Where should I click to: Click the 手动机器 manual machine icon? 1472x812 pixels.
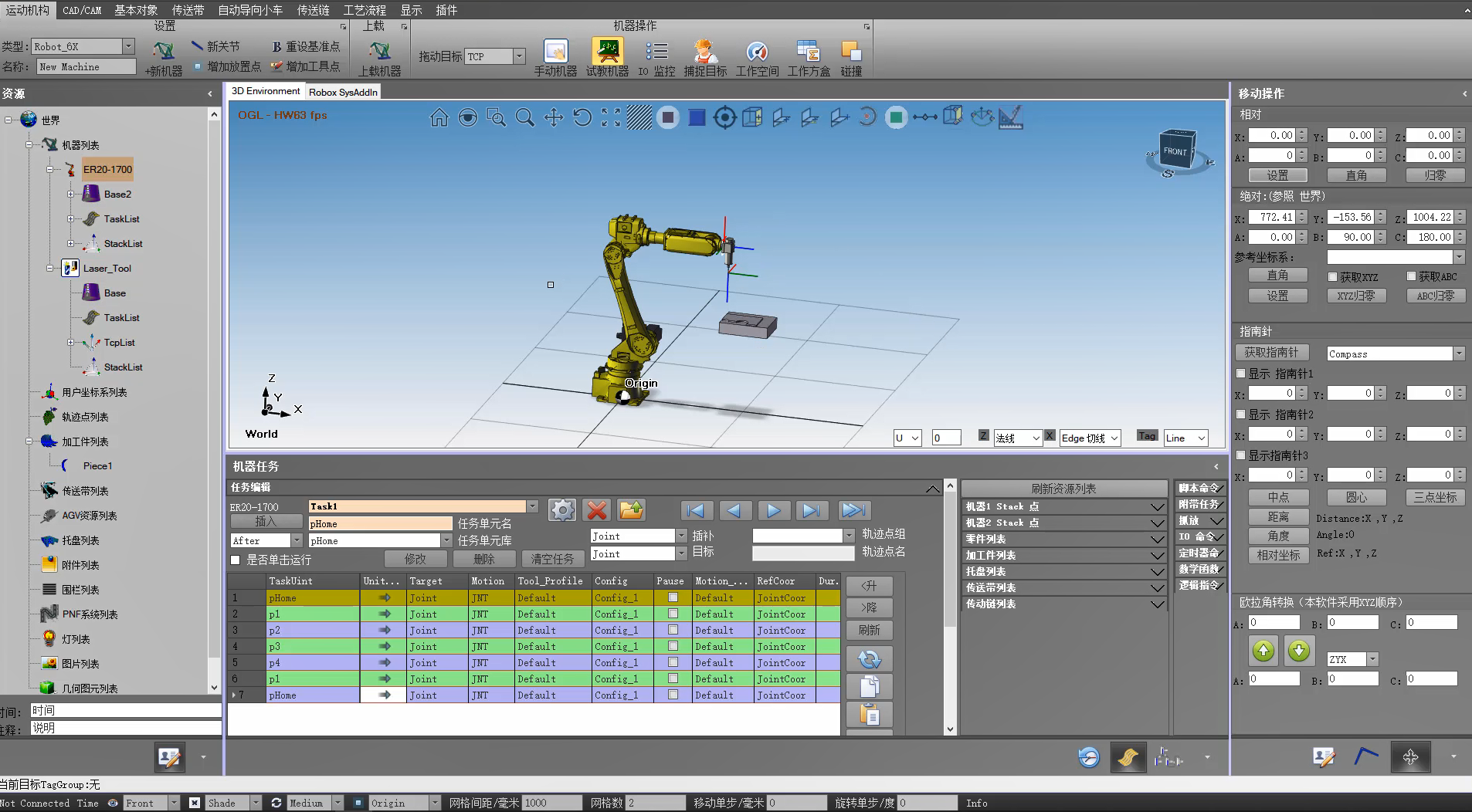555,52
